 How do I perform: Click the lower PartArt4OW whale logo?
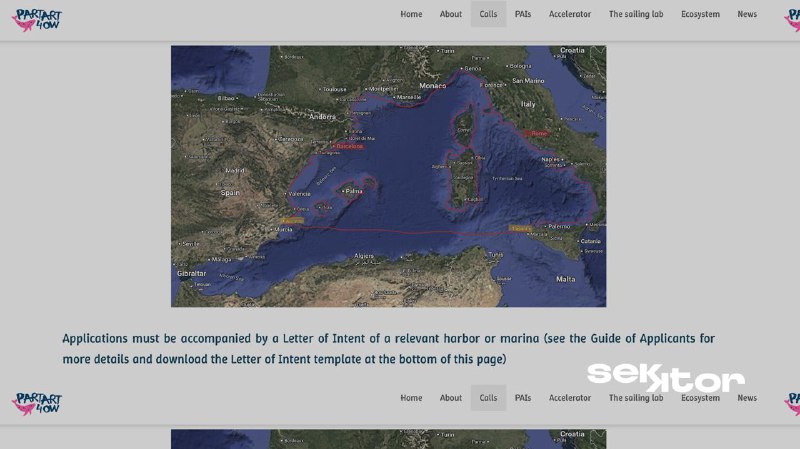pyautogui.click(x=37, y=404)
